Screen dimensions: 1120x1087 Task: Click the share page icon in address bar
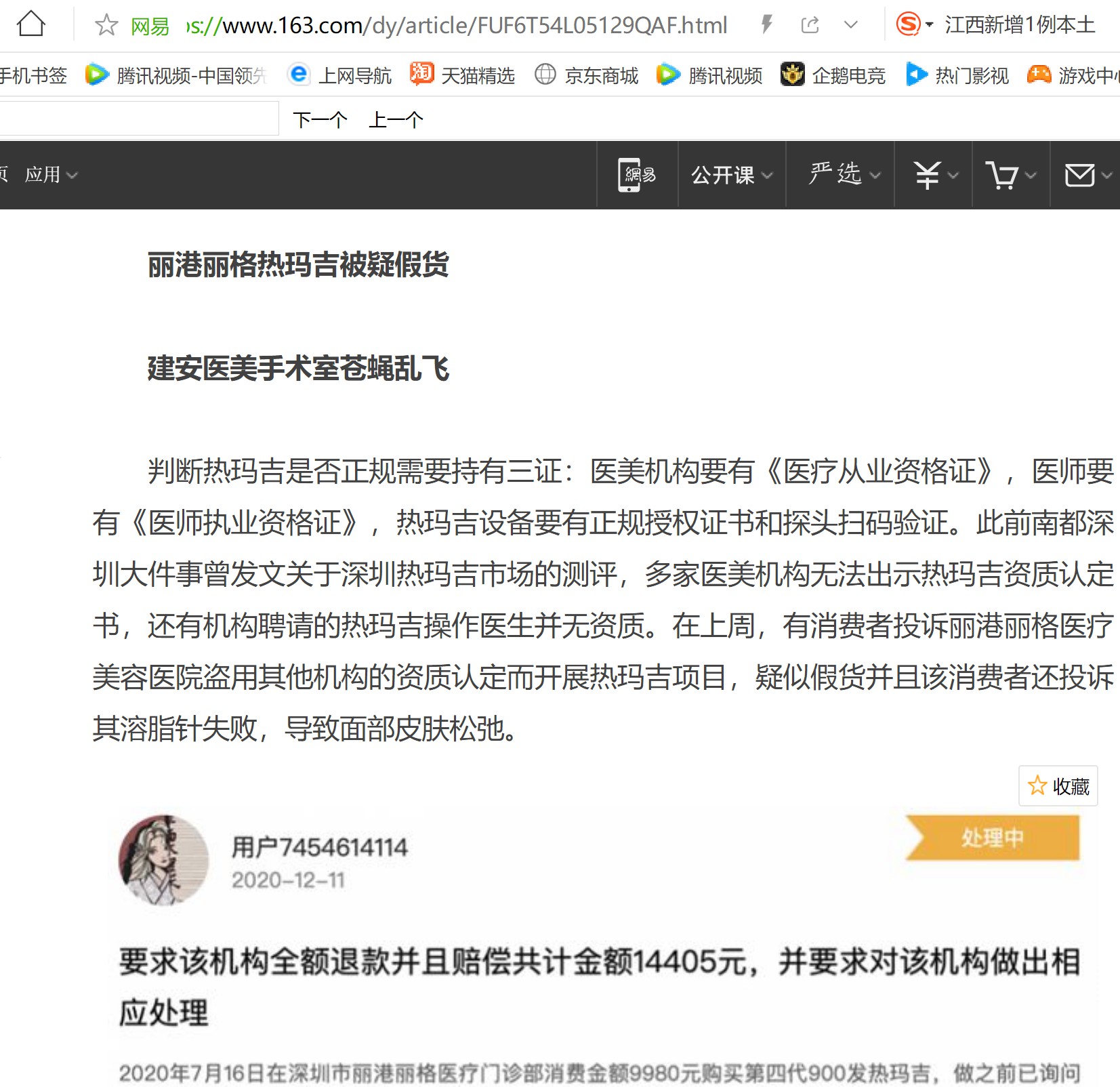click(x=810, y=26)
